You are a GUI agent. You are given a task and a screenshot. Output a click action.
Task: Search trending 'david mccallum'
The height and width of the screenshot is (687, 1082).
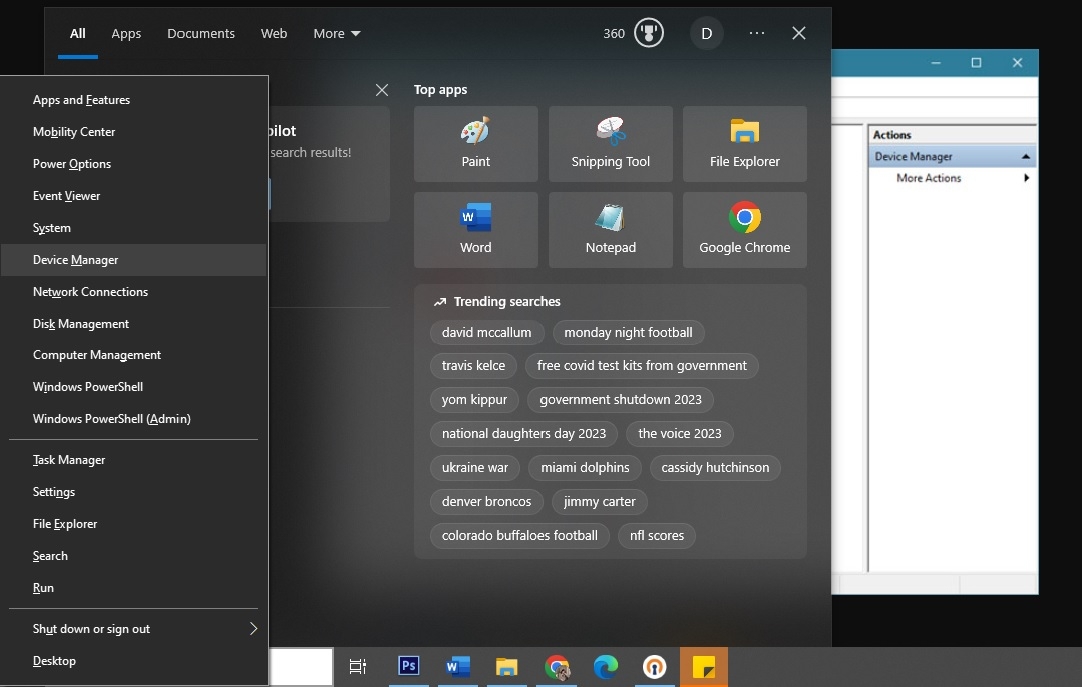pyautogui.click(x=486, y=332)
